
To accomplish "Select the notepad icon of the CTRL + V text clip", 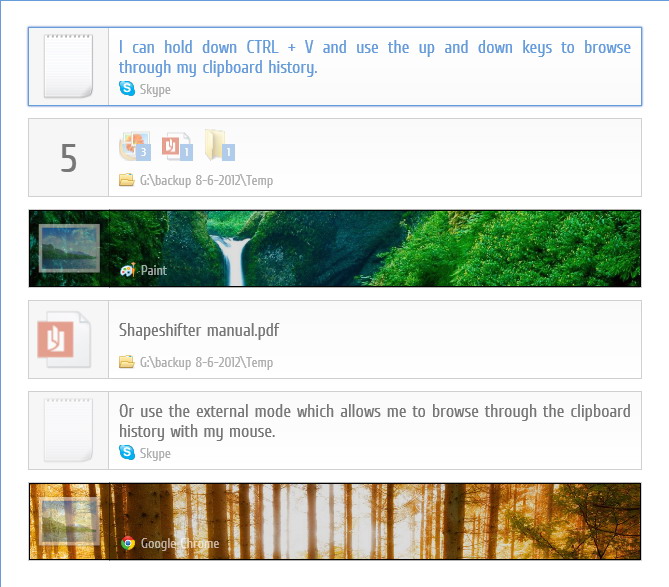I will (x=68, y=66).
